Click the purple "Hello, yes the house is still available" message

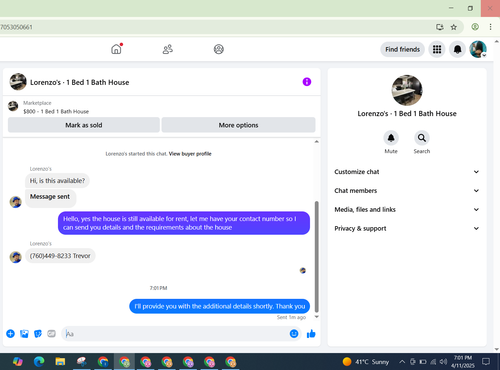[x=184, y=223]
